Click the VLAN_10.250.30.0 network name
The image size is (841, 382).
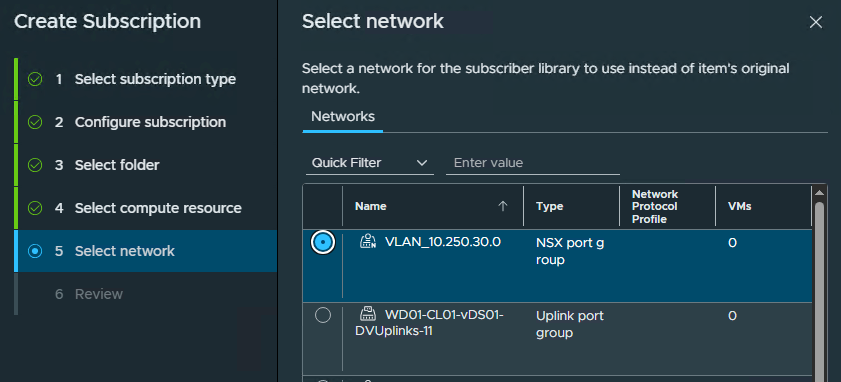tap(442, 242)
